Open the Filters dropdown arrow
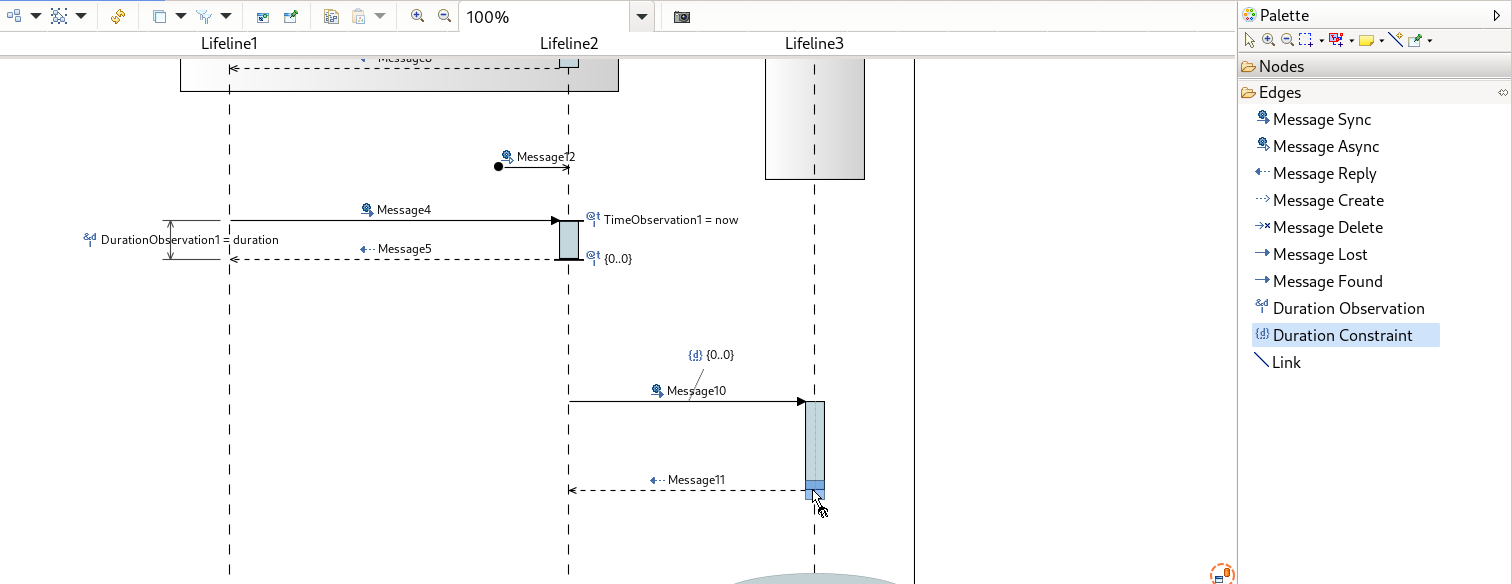Viewport: 1512px width, 584px height. [x=226, y=17]
